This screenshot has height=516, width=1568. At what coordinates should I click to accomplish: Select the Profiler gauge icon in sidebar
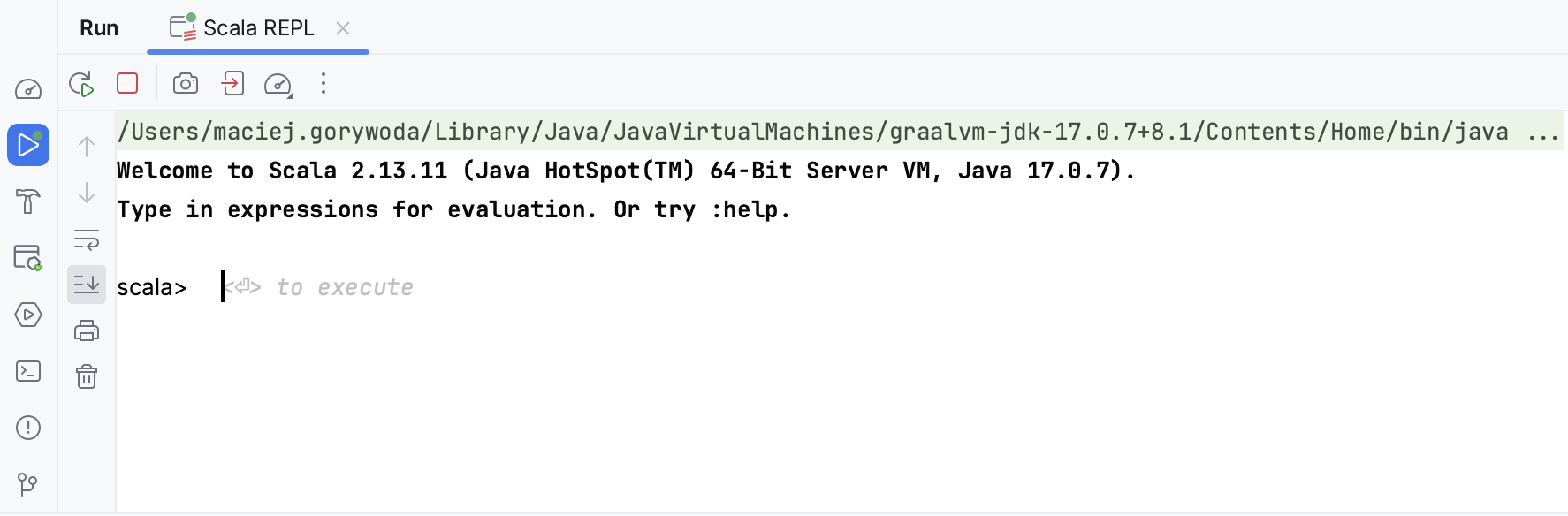coord(27,88)
